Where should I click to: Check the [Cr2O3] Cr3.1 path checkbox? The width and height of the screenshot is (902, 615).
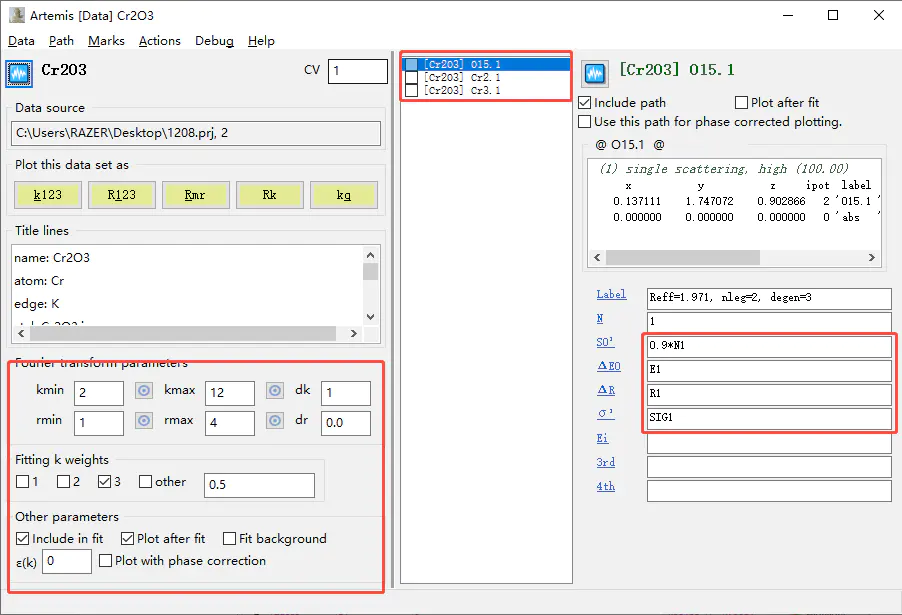pos(411,91)
